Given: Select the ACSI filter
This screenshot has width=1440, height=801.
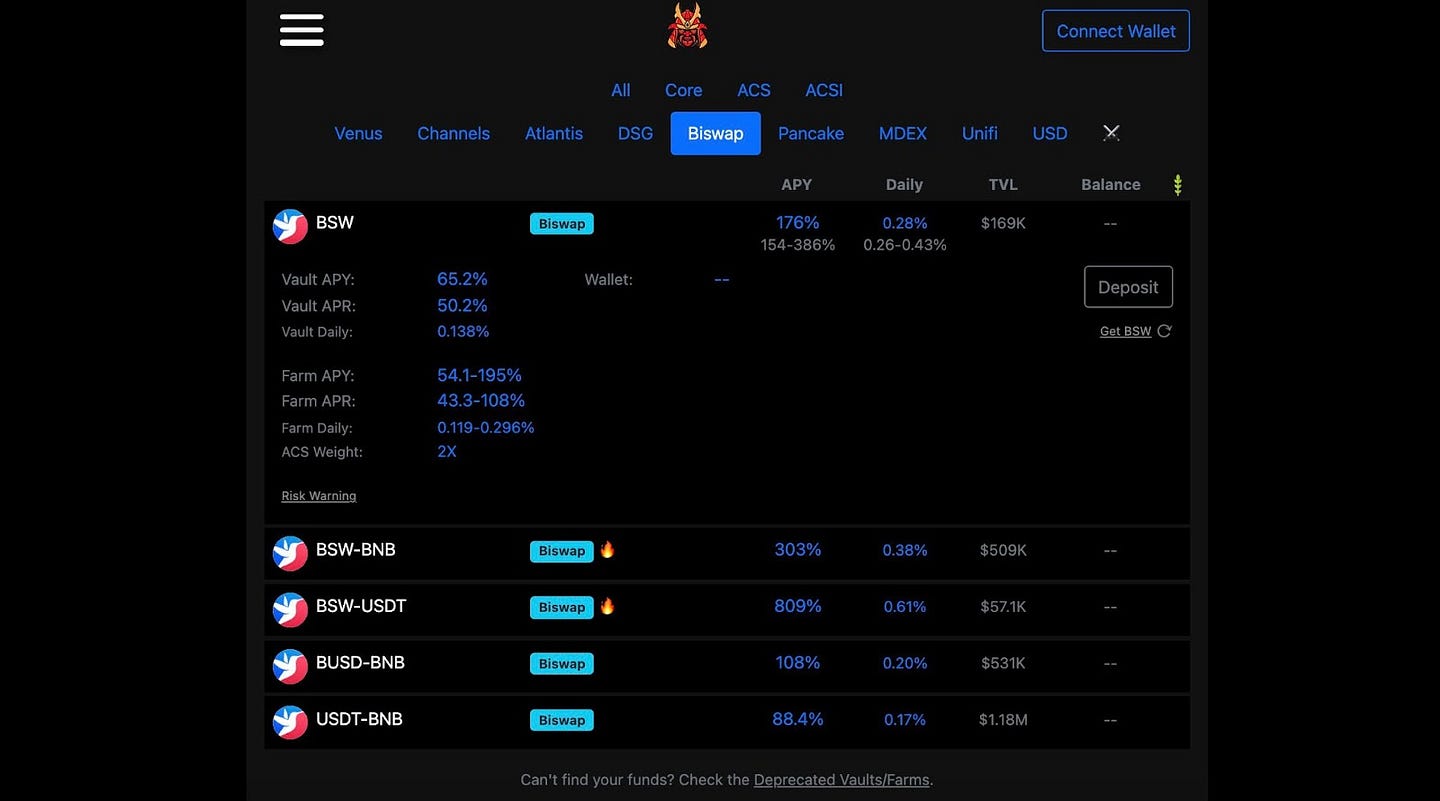Looking at the screenshot, I should [824, 90].
